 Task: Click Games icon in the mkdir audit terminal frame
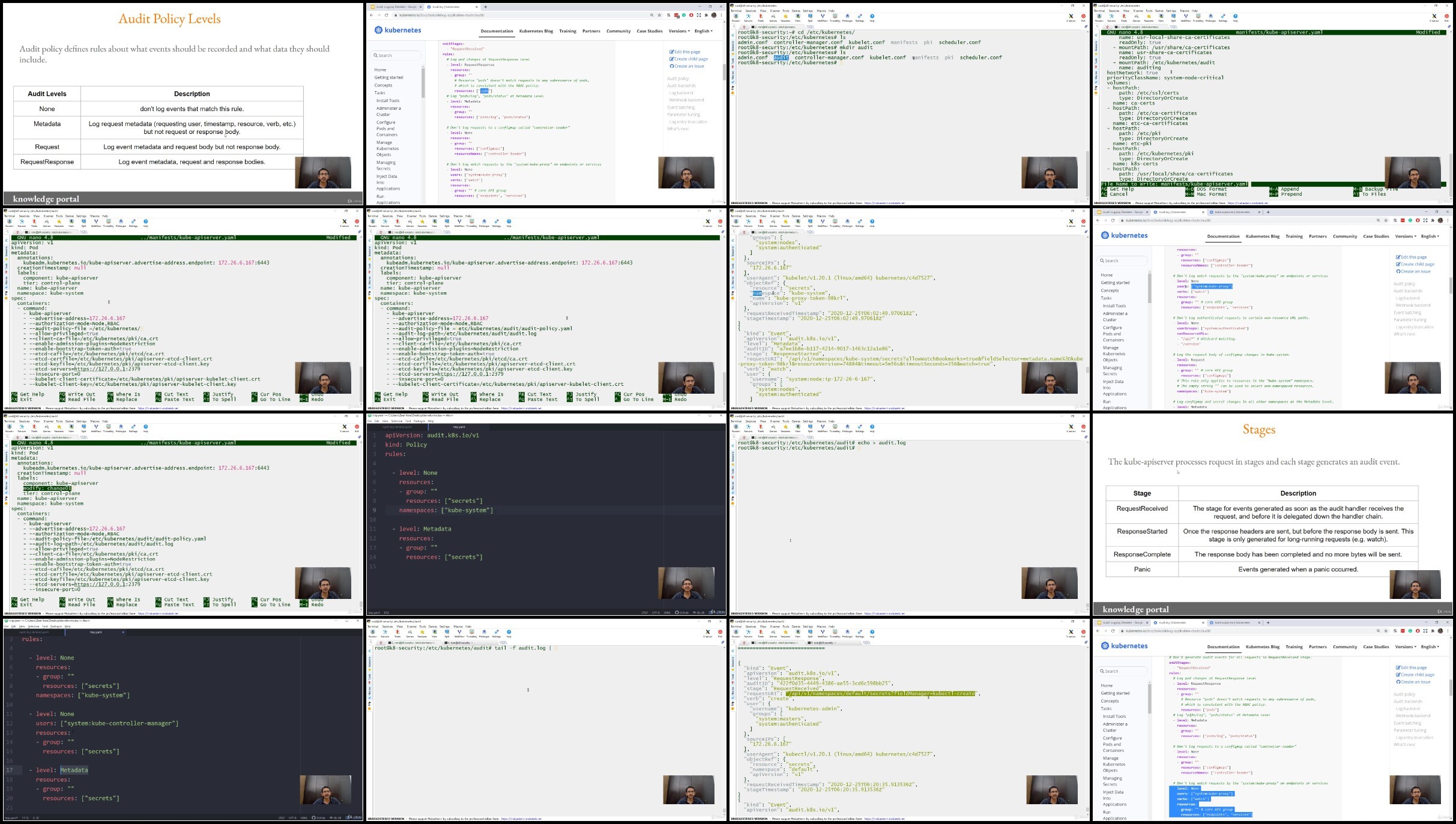(x=773, y=18)
